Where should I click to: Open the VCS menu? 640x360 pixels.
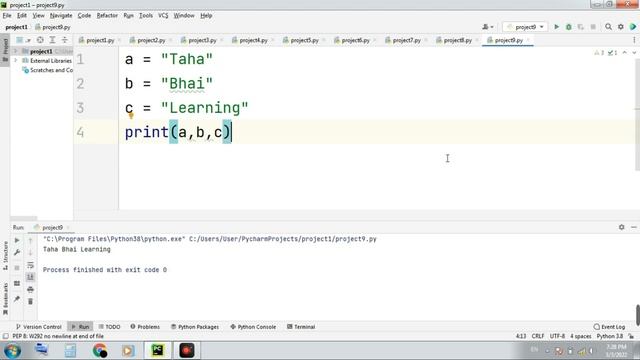[163, 16]
